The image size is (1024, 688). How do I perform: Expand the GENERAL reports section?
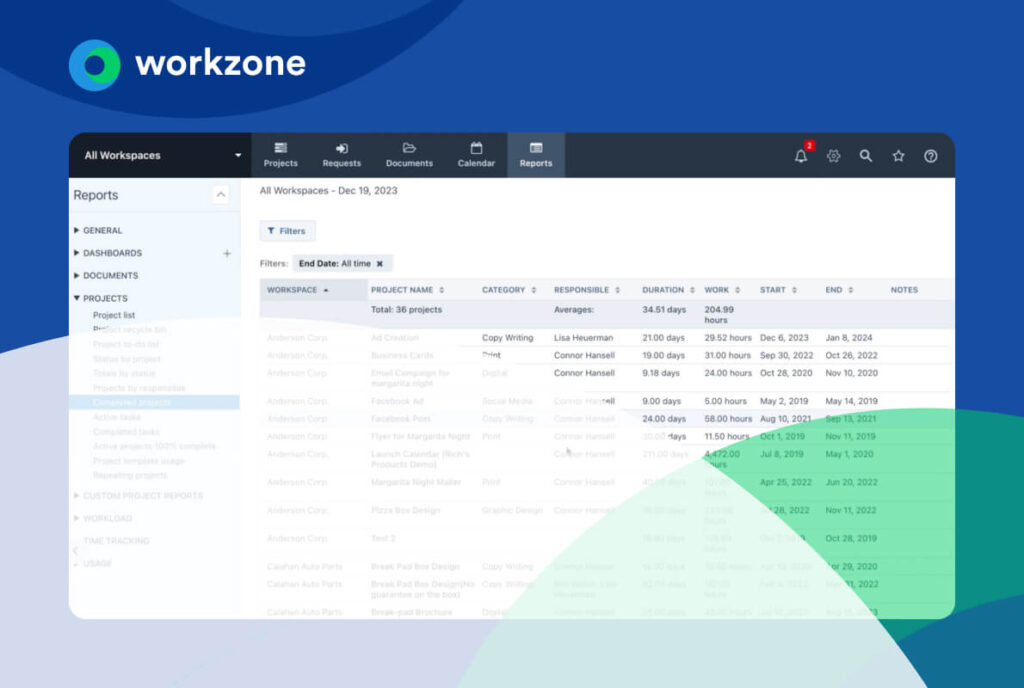tap(98, 230)
